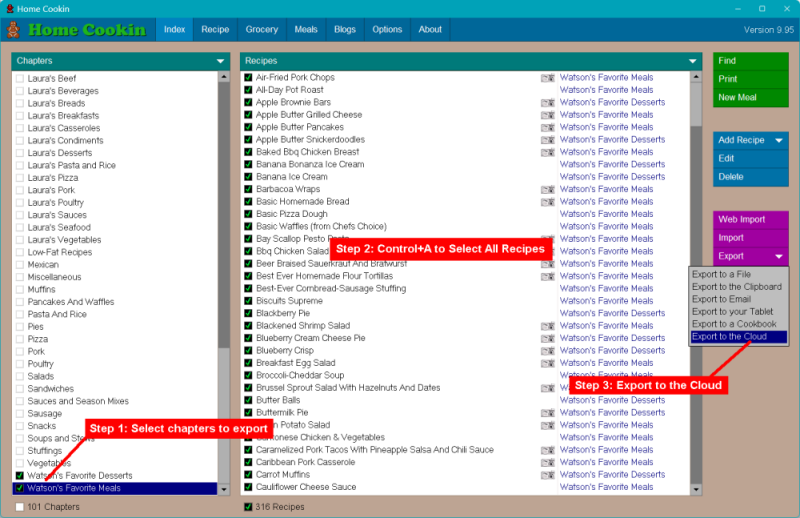
Task: Select the Laura's Seafood chapter row
Action: [115, 228]
